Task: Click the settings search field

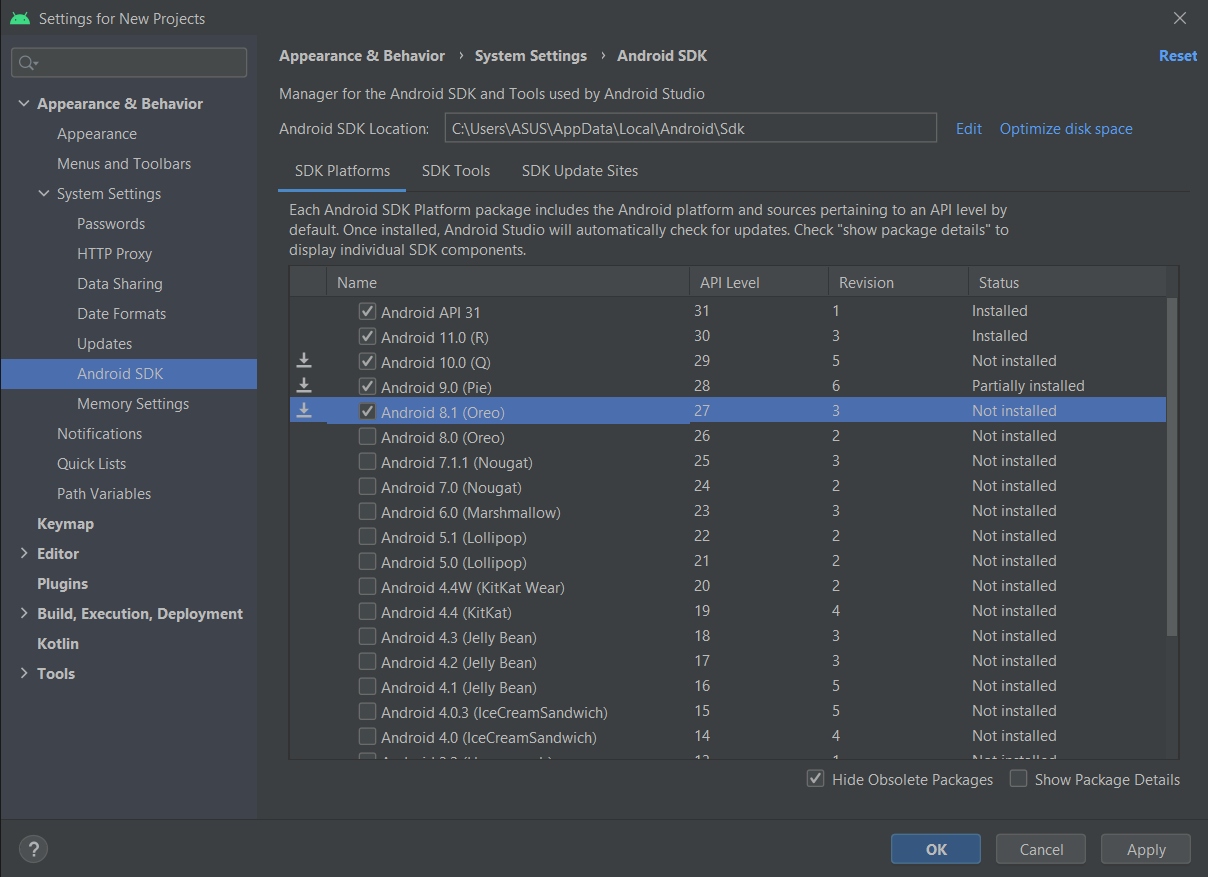Action: click(x=129, y=63)
